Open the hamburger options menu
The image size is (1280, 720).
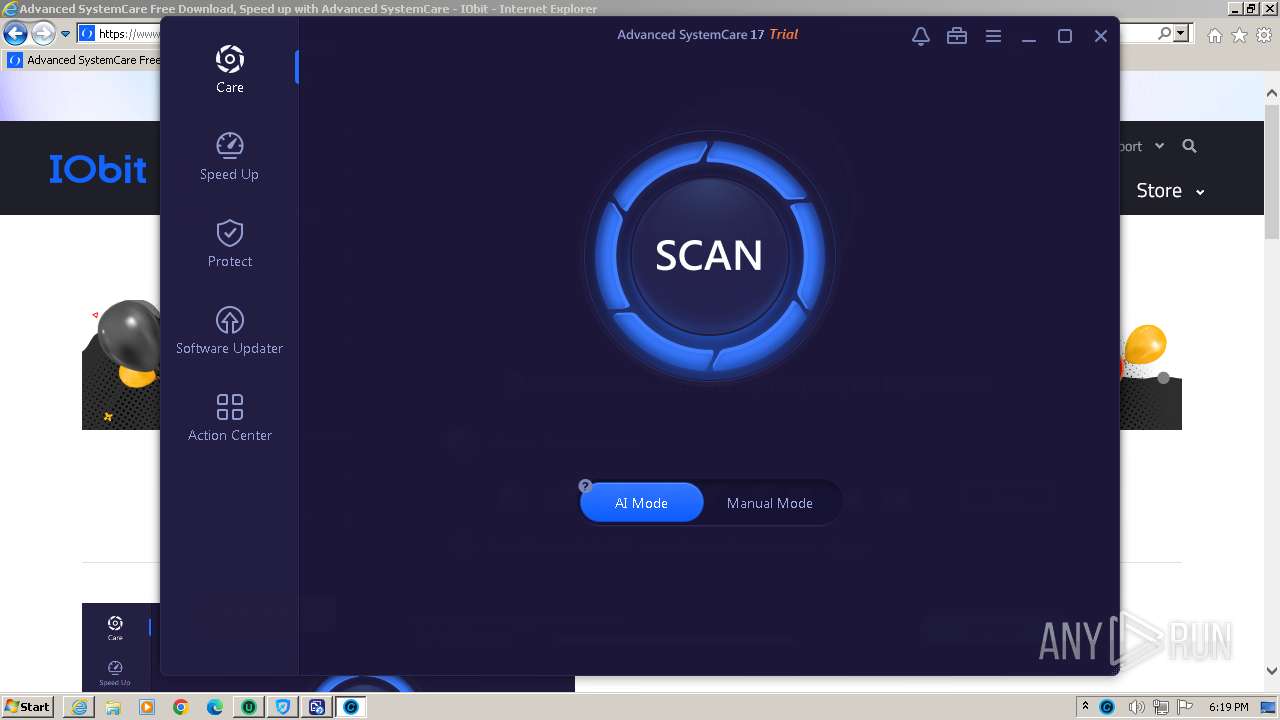[993, 36]
